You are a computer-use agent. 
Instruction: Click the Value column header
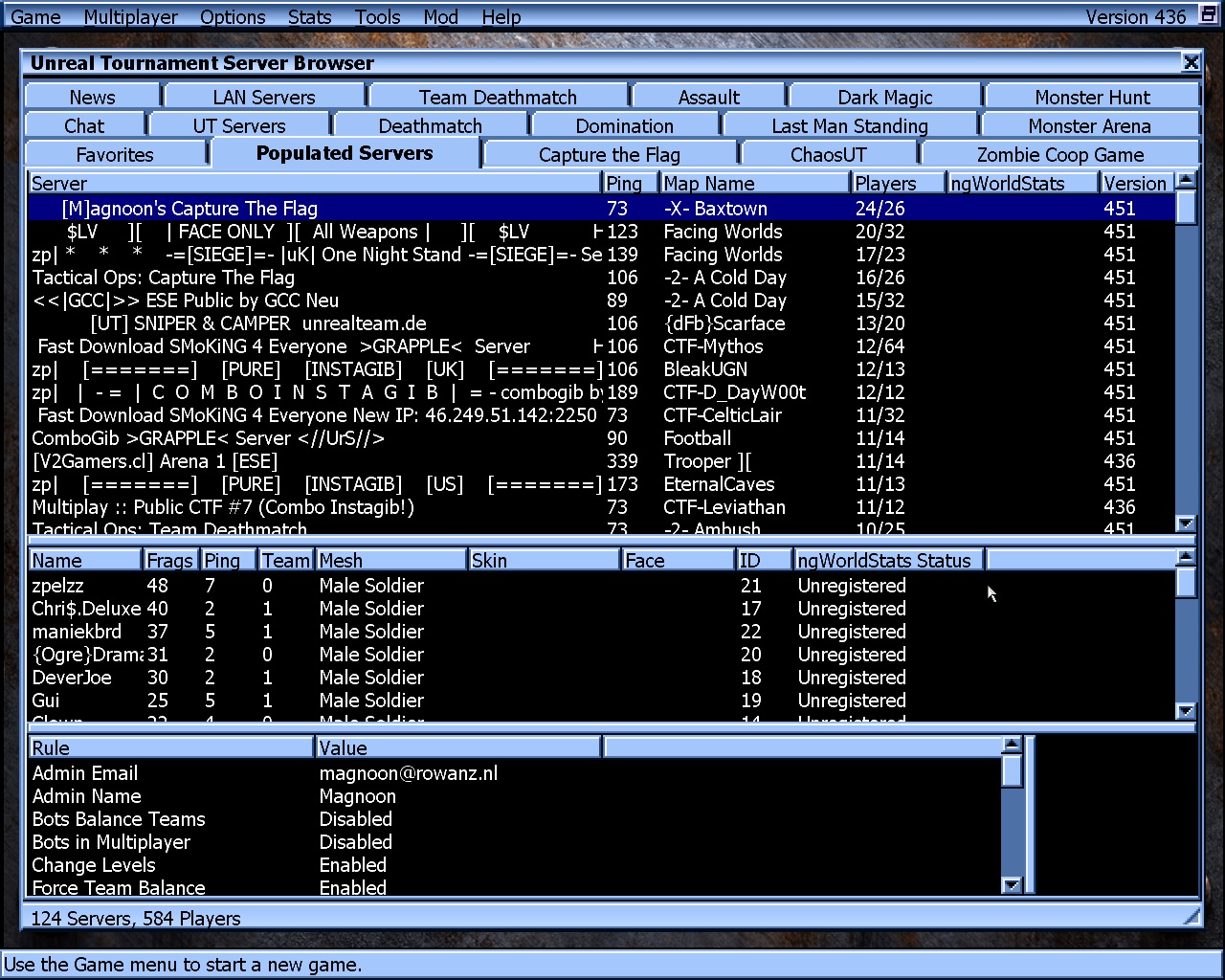click(458, 747)
